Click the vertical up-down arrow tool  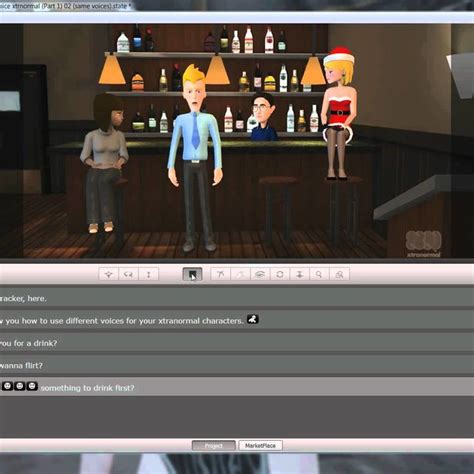(x=149, y=274)
